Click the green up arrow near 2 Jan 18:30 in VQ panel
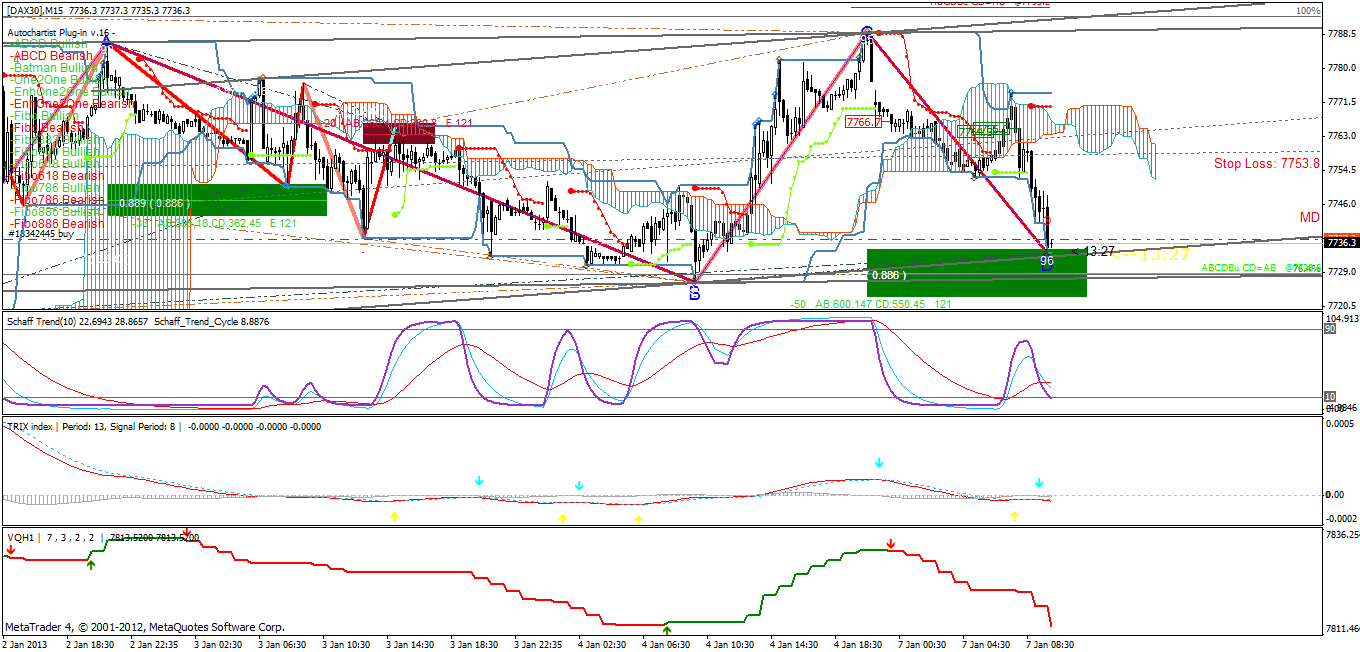Viewport: 1360px width, 652px height. [91, 565]
